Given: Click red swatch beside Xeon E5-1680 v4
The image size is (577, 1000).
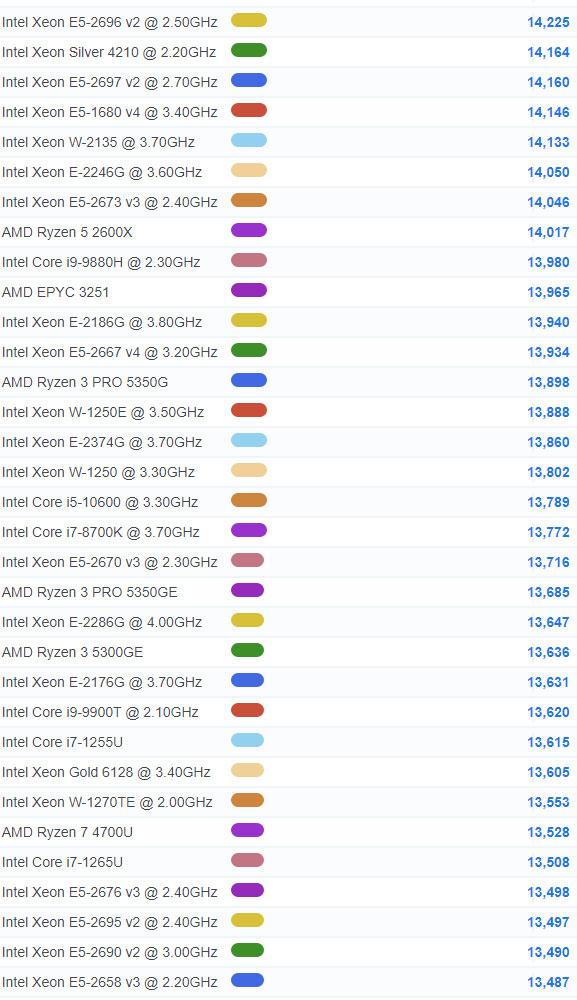Looking at the screenshot, I should [x=249, y=110].
